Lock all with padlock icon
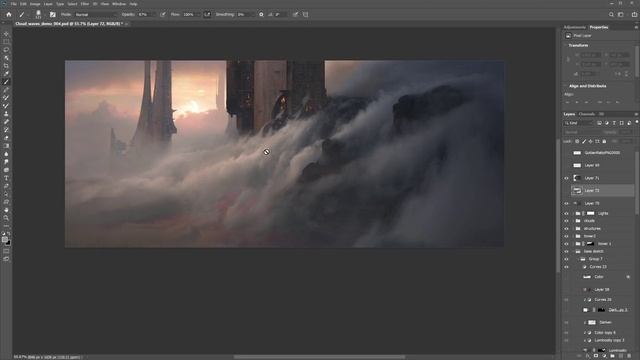The image size is (640, 360). [x=604, y=141]
